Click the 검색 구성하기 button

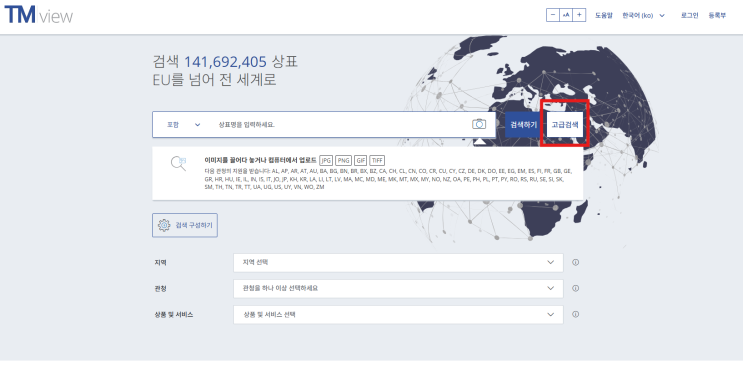(x=185, y=225)
